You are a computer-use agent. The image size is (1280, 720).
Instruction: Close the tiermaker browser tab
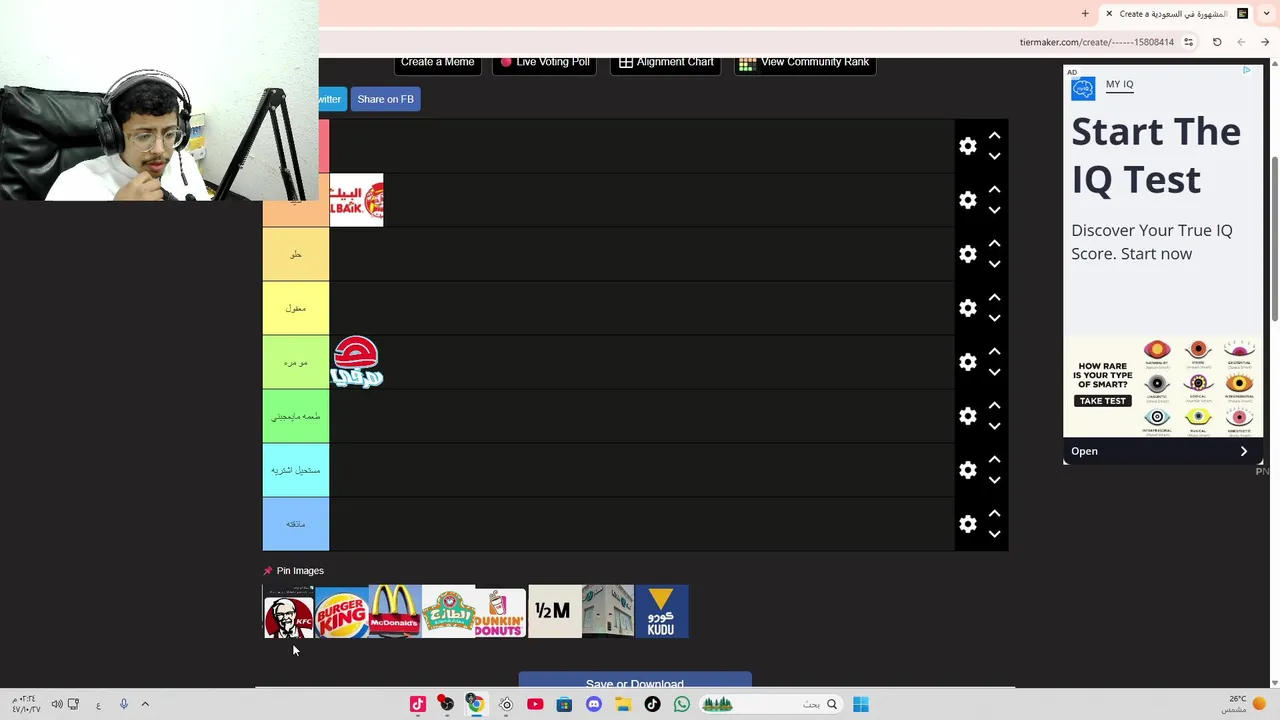click(1109, 14)
